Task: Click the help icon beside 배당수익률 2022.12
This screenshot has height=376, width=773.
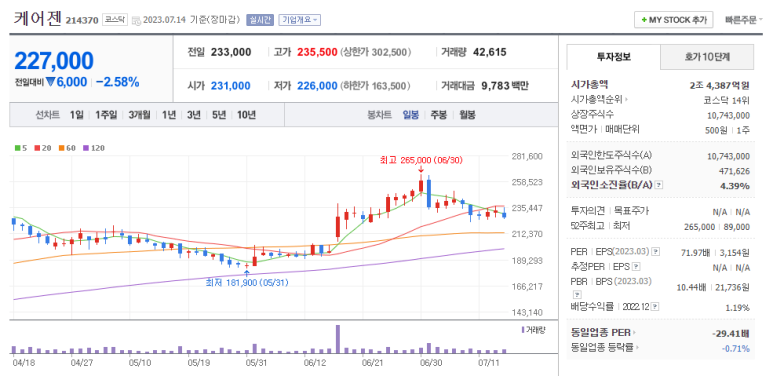Action: [655, 307]
